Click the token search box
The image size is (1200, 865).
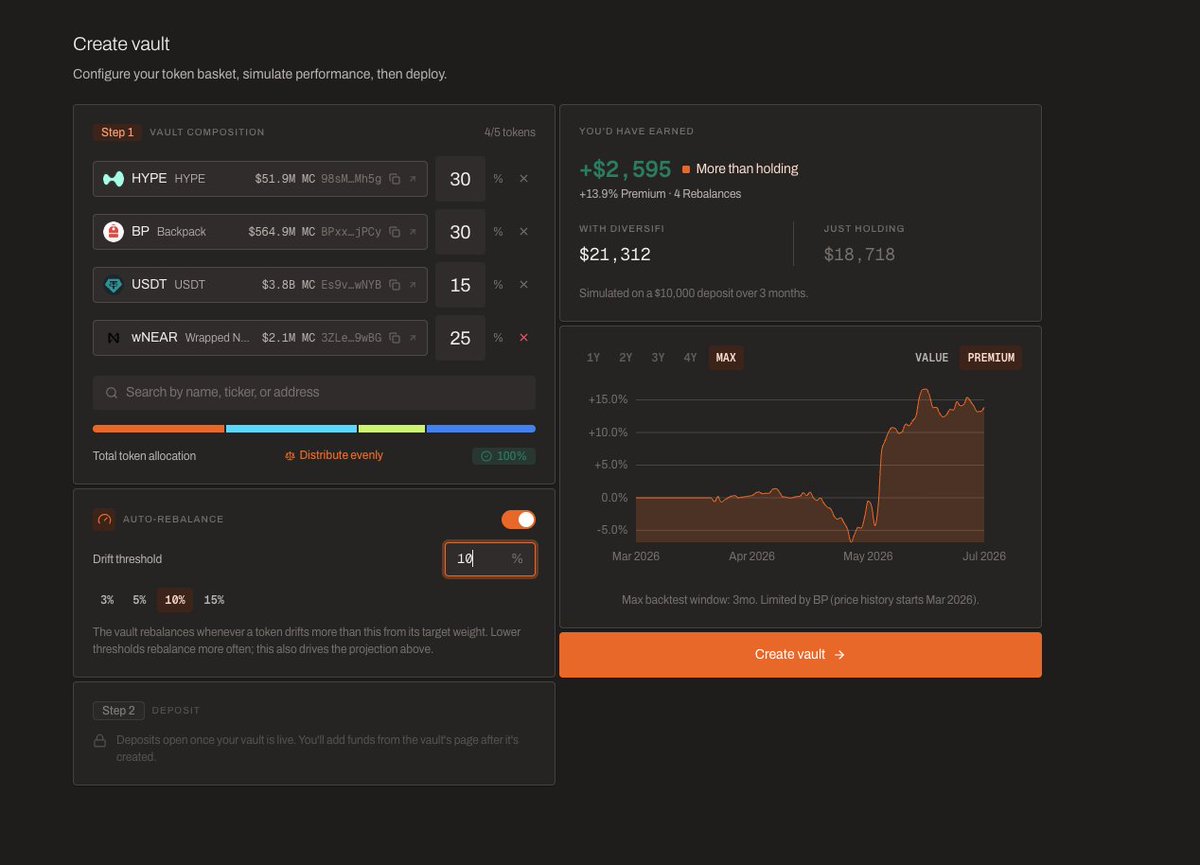pyautogui.click(x=314, y=393)
